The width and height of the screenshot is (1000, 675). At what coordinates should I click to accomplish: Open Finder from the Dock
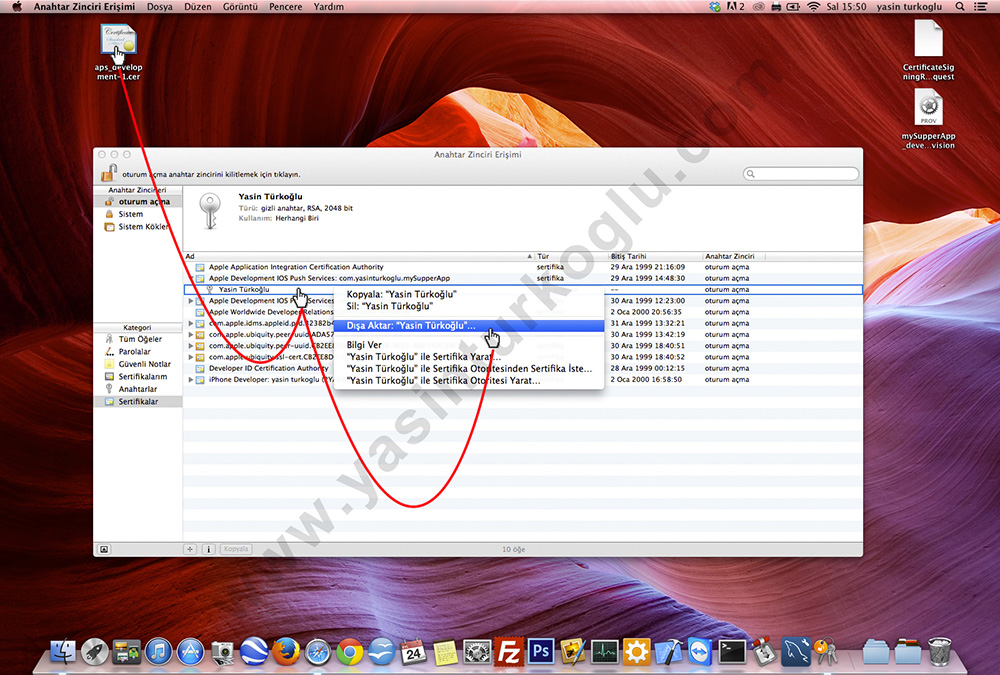(x=62, y=651)
